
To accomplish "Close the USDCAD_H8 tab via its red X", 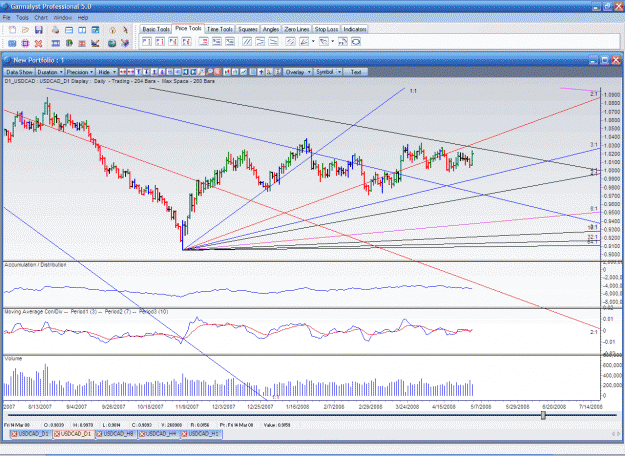I will pyautogui.click(x=99, y=434).
